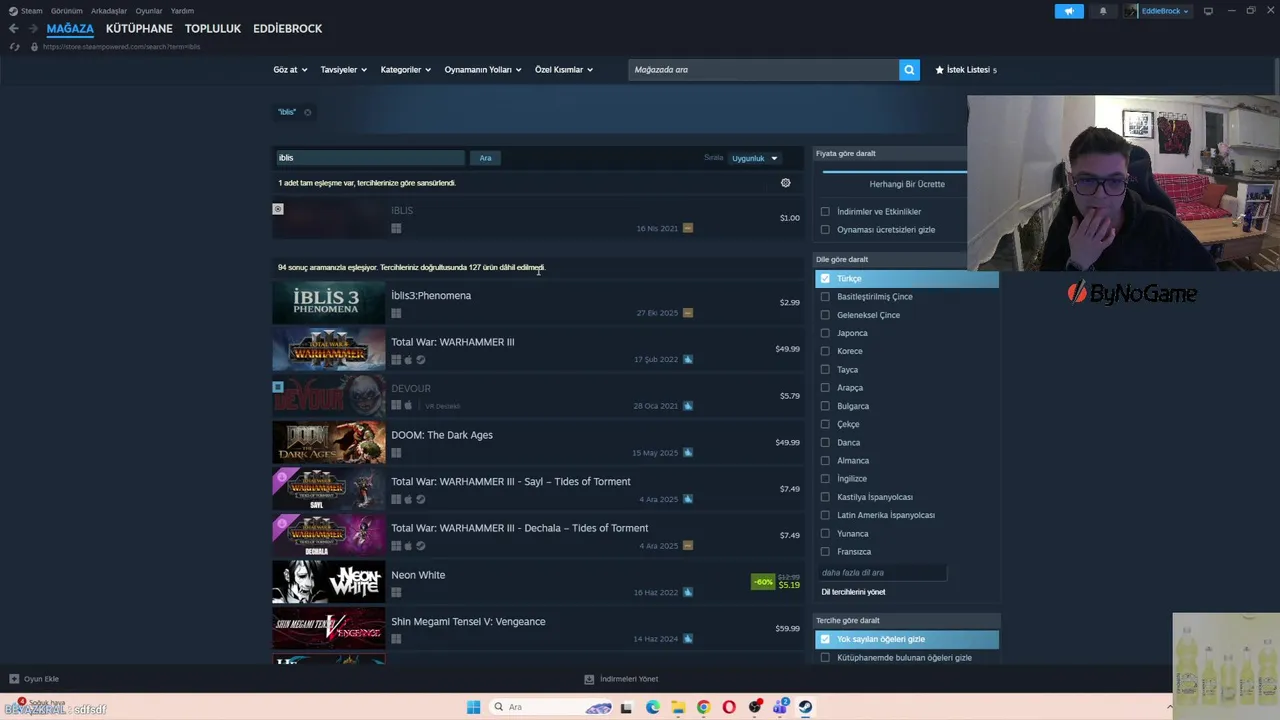Click the İblis3 Phenomena thumbnail
Screen dimensions: 1280x720
328,302
